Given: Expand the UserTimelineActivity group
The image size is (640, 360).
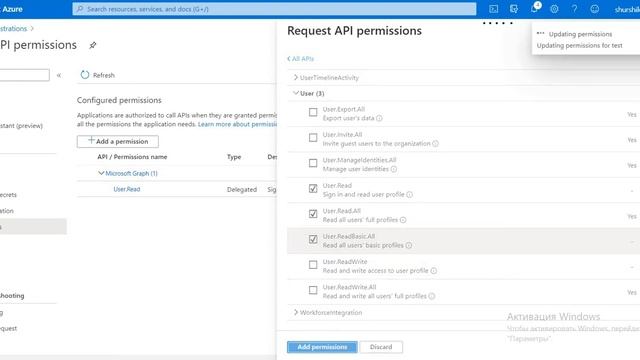Looking at the screenshot, I should tap(296, 77).
